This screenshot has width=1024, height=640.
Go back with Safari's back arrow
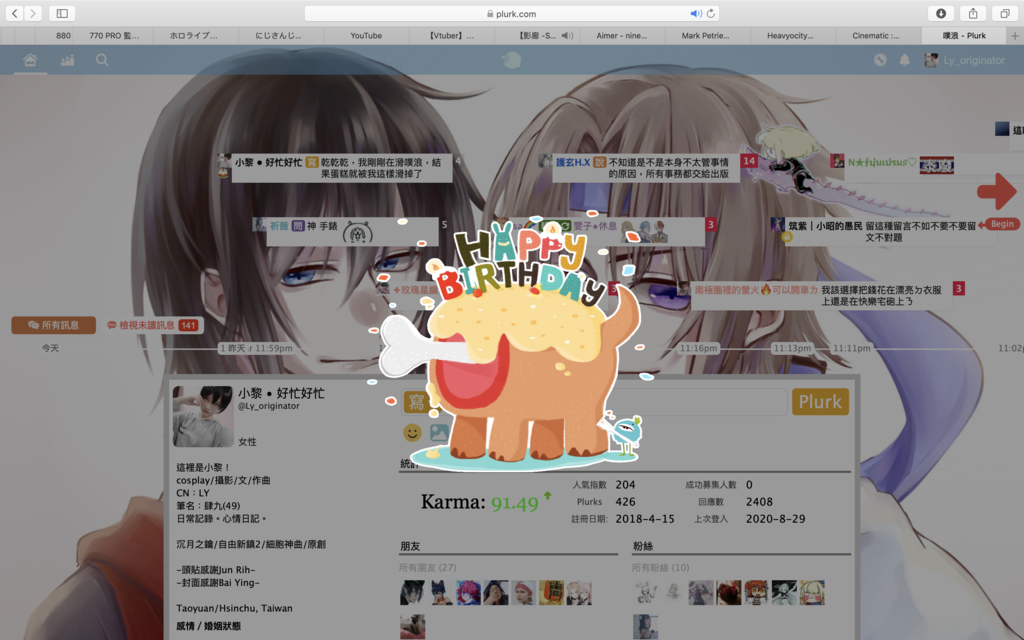coord(14,13)
